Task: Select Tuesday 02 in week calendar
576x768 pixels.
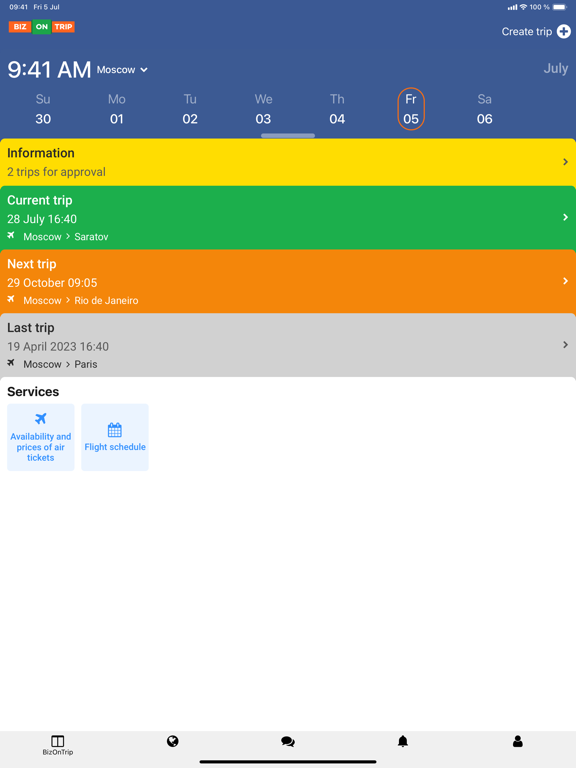Action: (x=190, y=109)
